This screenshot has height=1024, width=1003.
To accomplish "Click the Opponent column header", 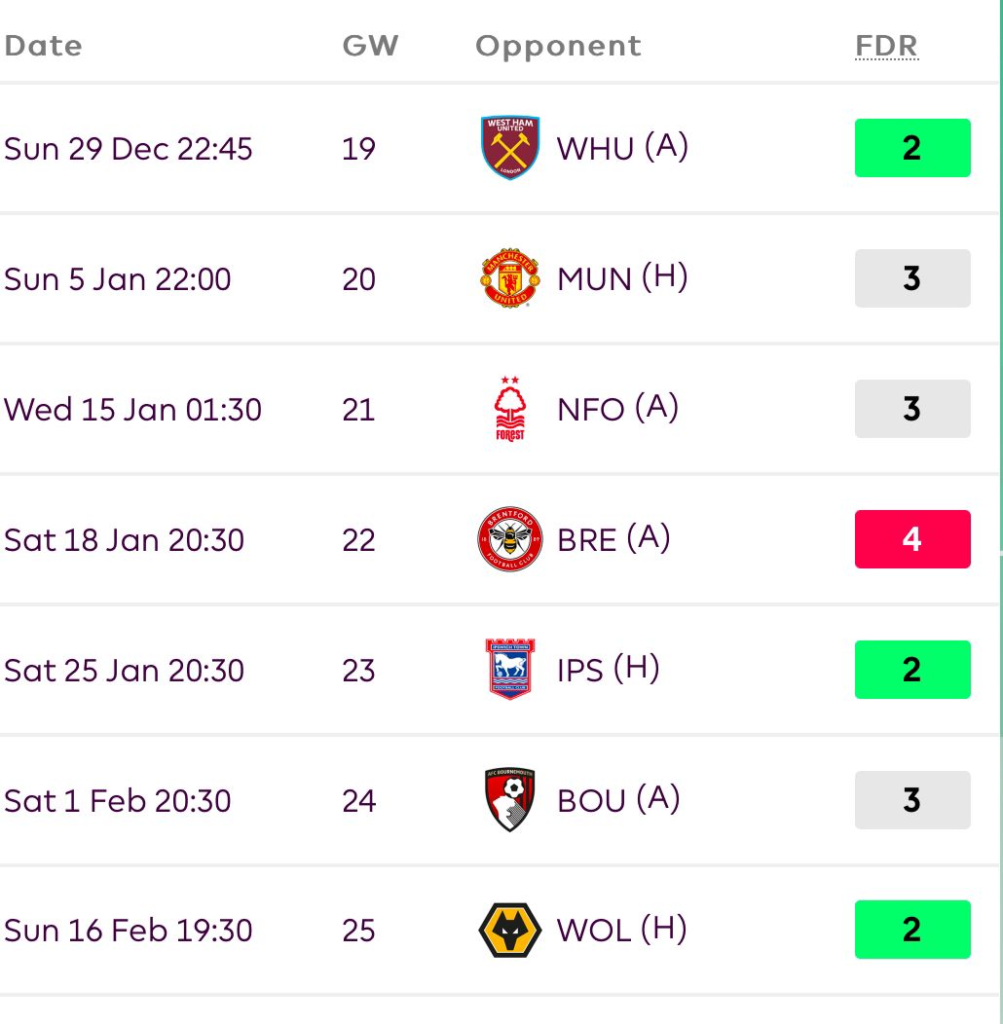I will pos(558,46).
